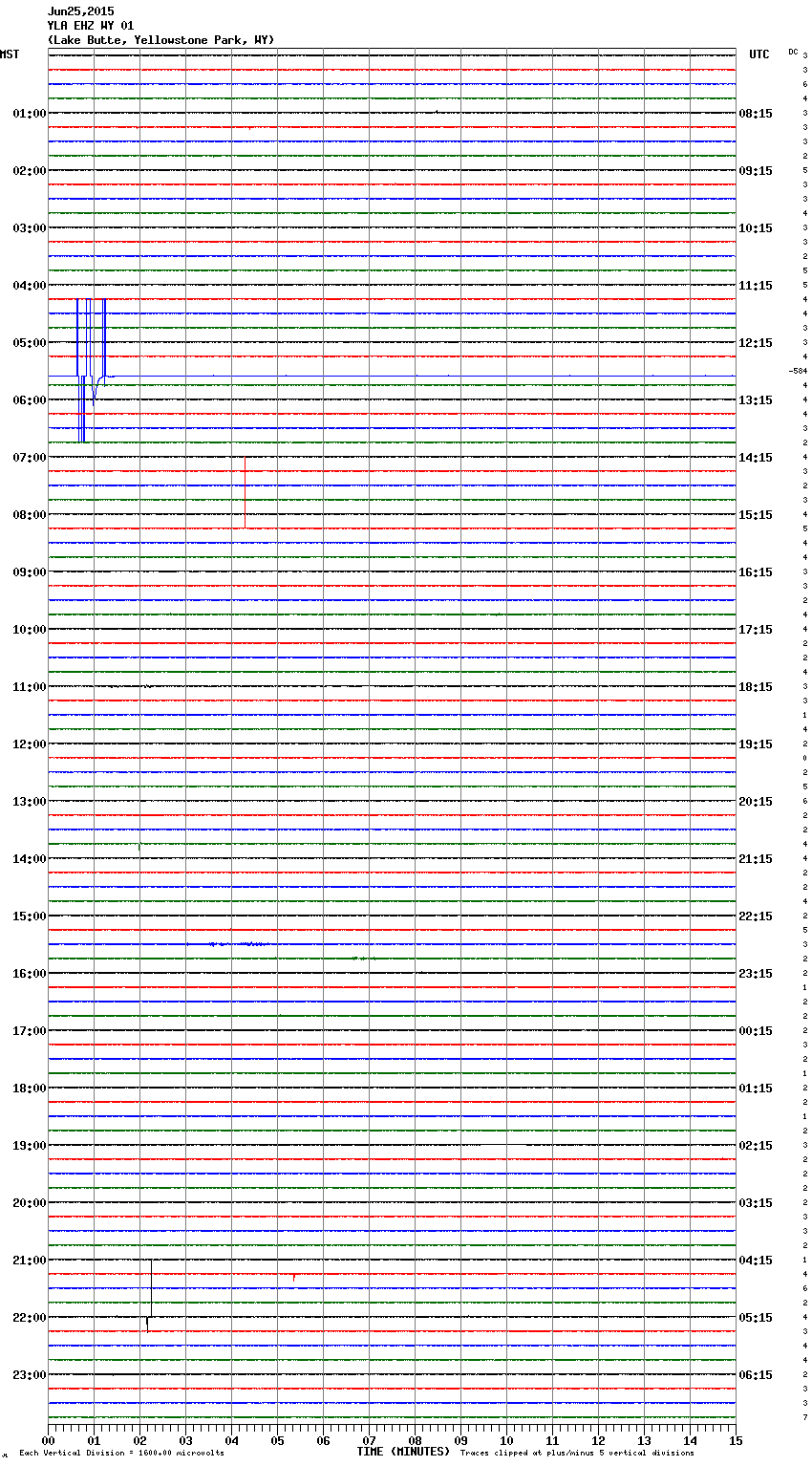Image resolution: width=812 pixels, height=1466 pixels.
Task: Select the 02:00 MST time label
Action: click(29, 171)
